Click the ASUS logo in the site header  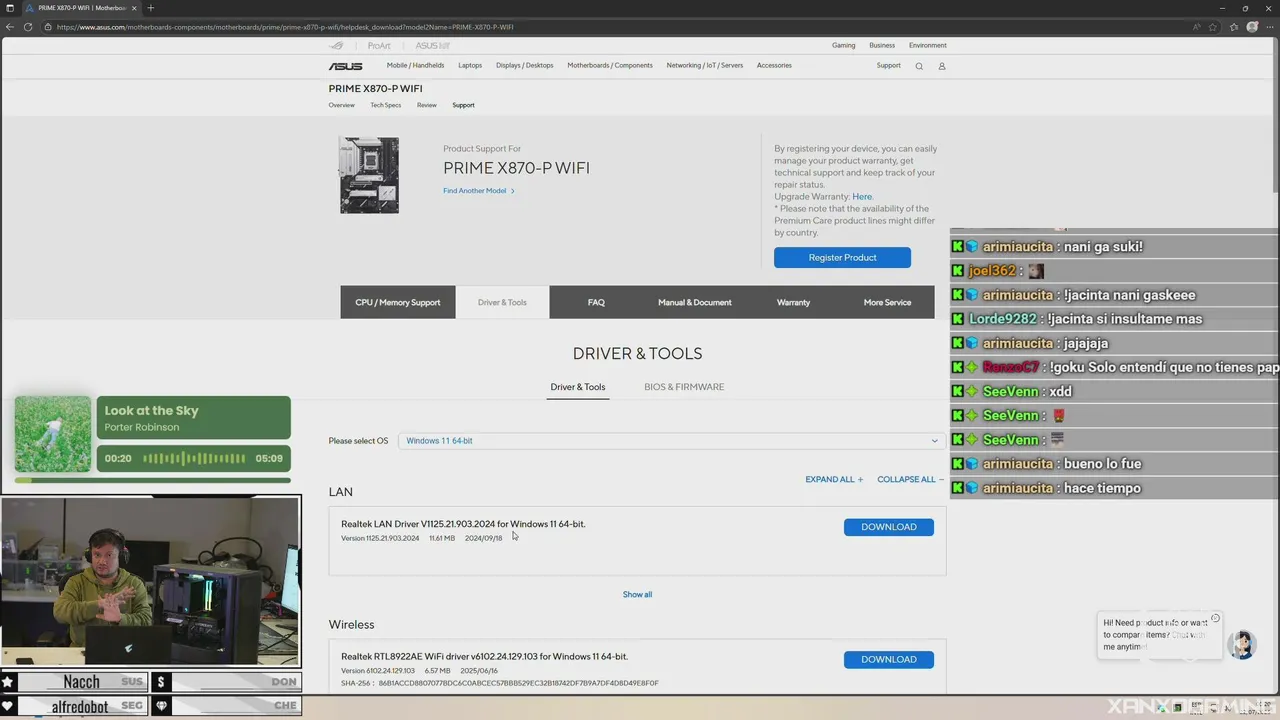tap(345, 66)
